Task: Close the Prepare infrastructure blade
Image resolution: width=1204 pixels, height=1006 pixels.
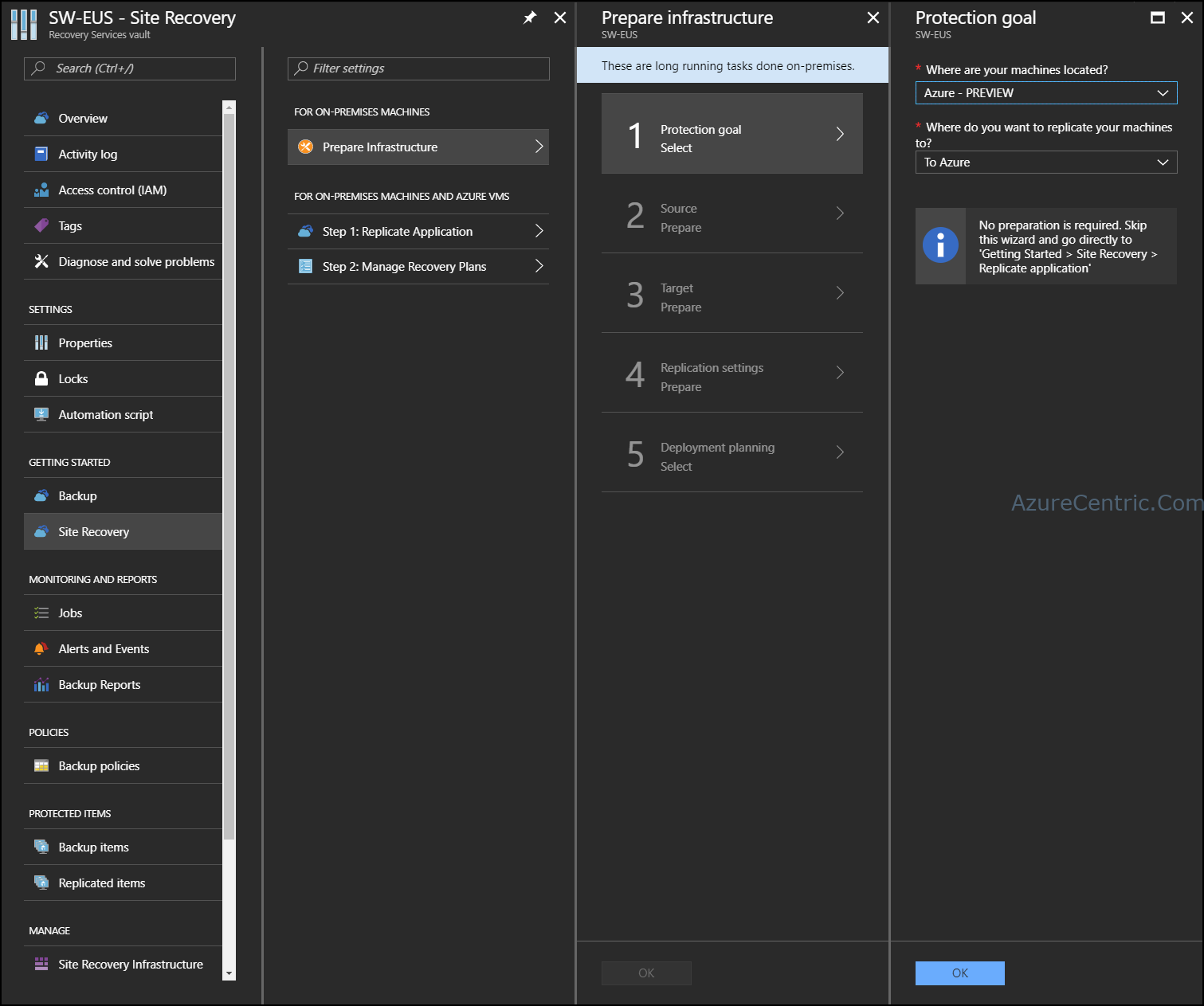Action: [873, 18]
